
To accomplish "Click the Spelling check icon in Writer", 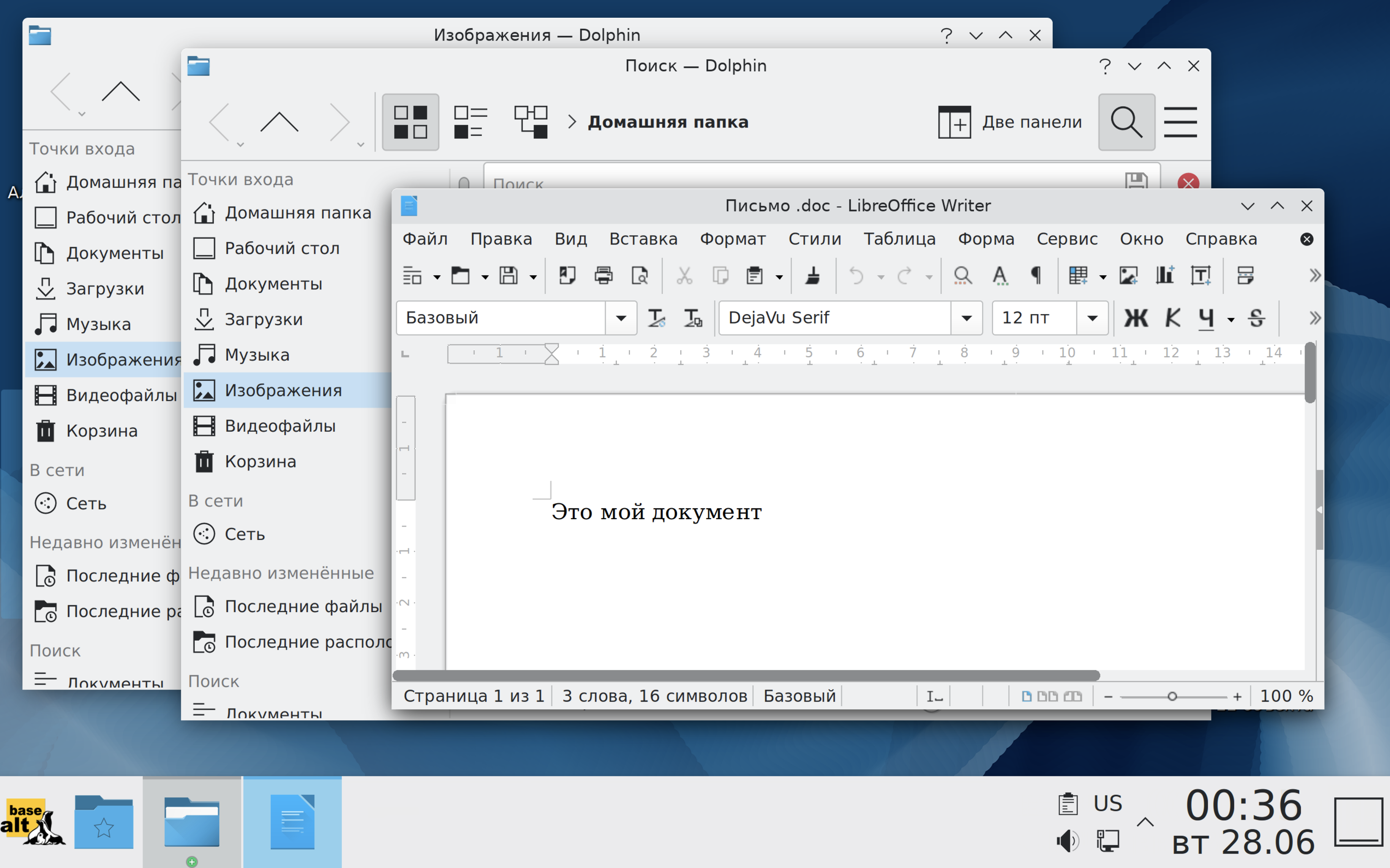I will (1000, 276).
